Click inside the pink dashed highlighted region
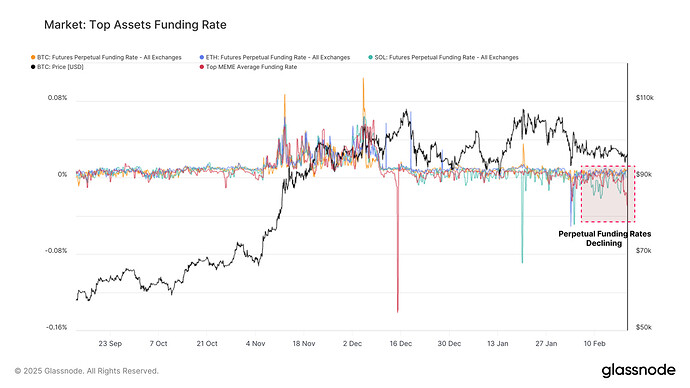The width and height of the screenshot is (690, 388). click(608, 194)
